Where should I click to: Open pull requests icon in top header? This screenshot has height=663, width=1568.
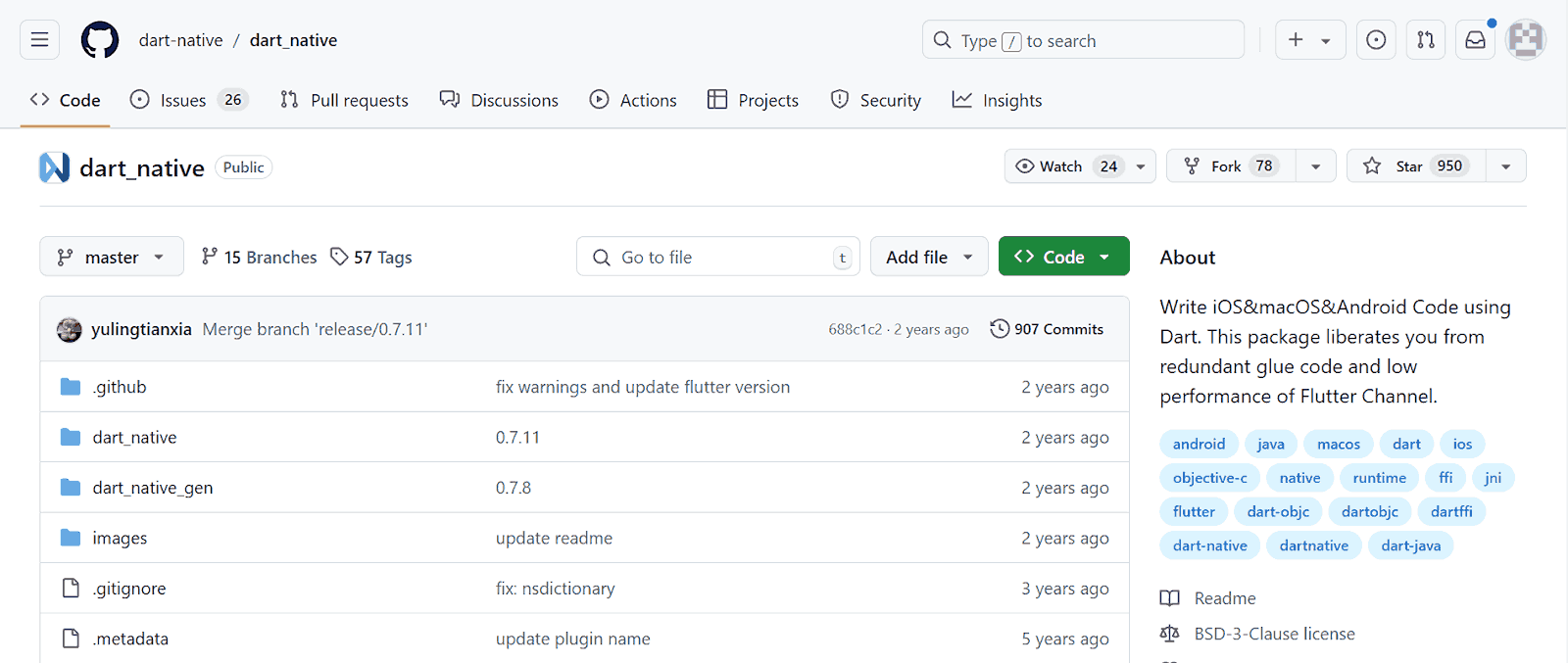point(1426,40)
